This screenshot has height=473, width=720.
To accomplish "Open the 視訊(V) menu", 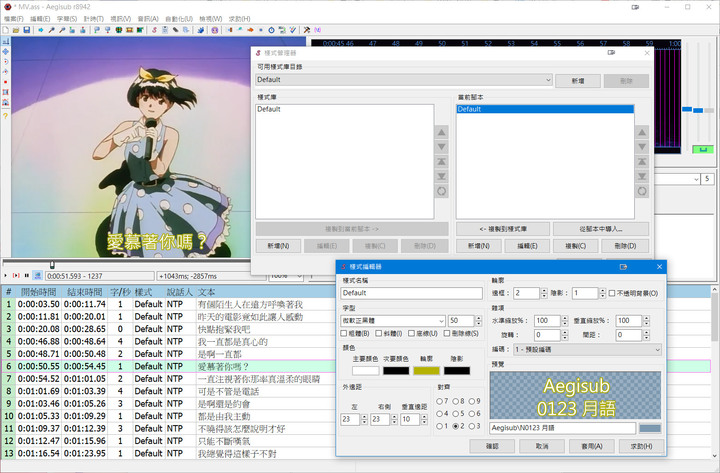I will click(x=121, y=19).
